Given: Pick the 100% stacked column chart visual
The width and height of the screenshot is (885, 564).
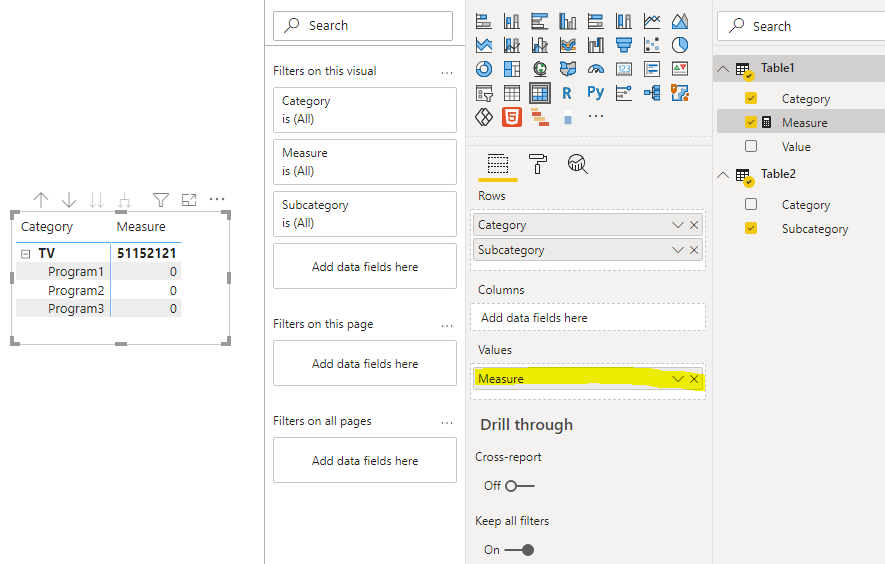Looking at the screenshot, I should pos(624,21).
